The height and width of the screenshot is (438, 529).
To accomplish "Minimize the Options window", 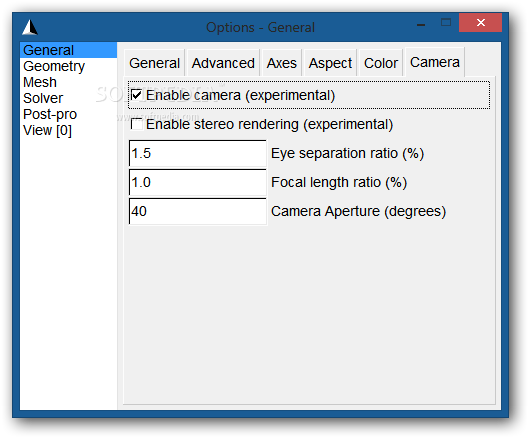I will point(421,24).
